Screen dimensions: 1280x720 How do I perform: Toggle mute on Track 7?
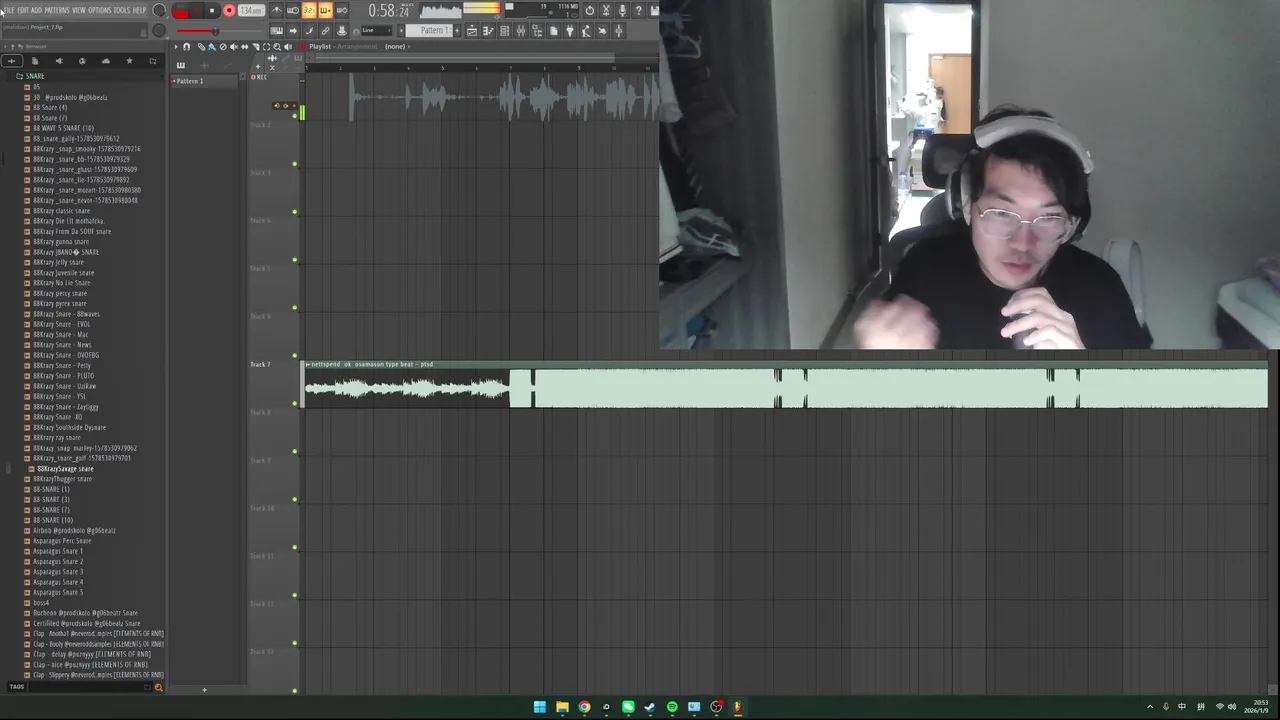coord(295,403)
